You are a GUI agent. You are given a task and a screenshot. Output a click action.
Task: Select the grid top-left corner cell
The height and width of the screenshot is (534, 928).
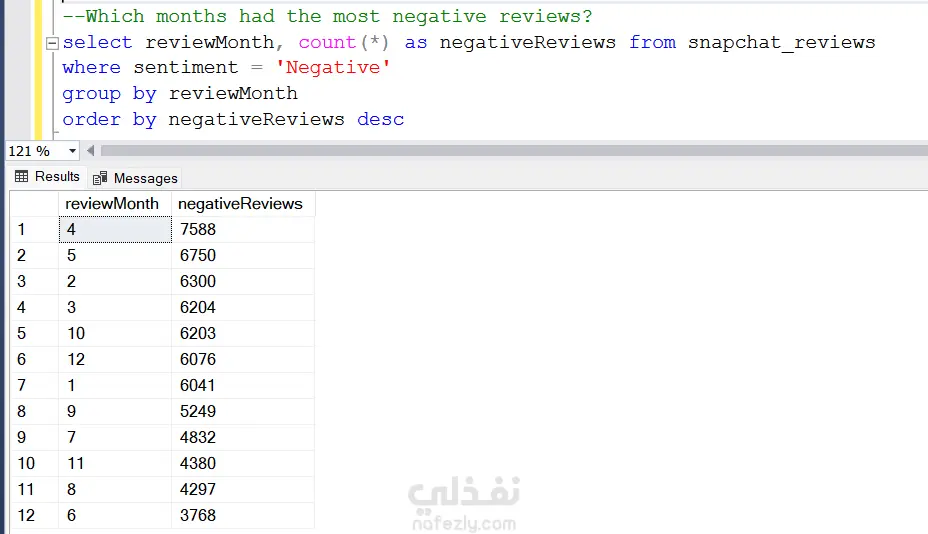34,204
